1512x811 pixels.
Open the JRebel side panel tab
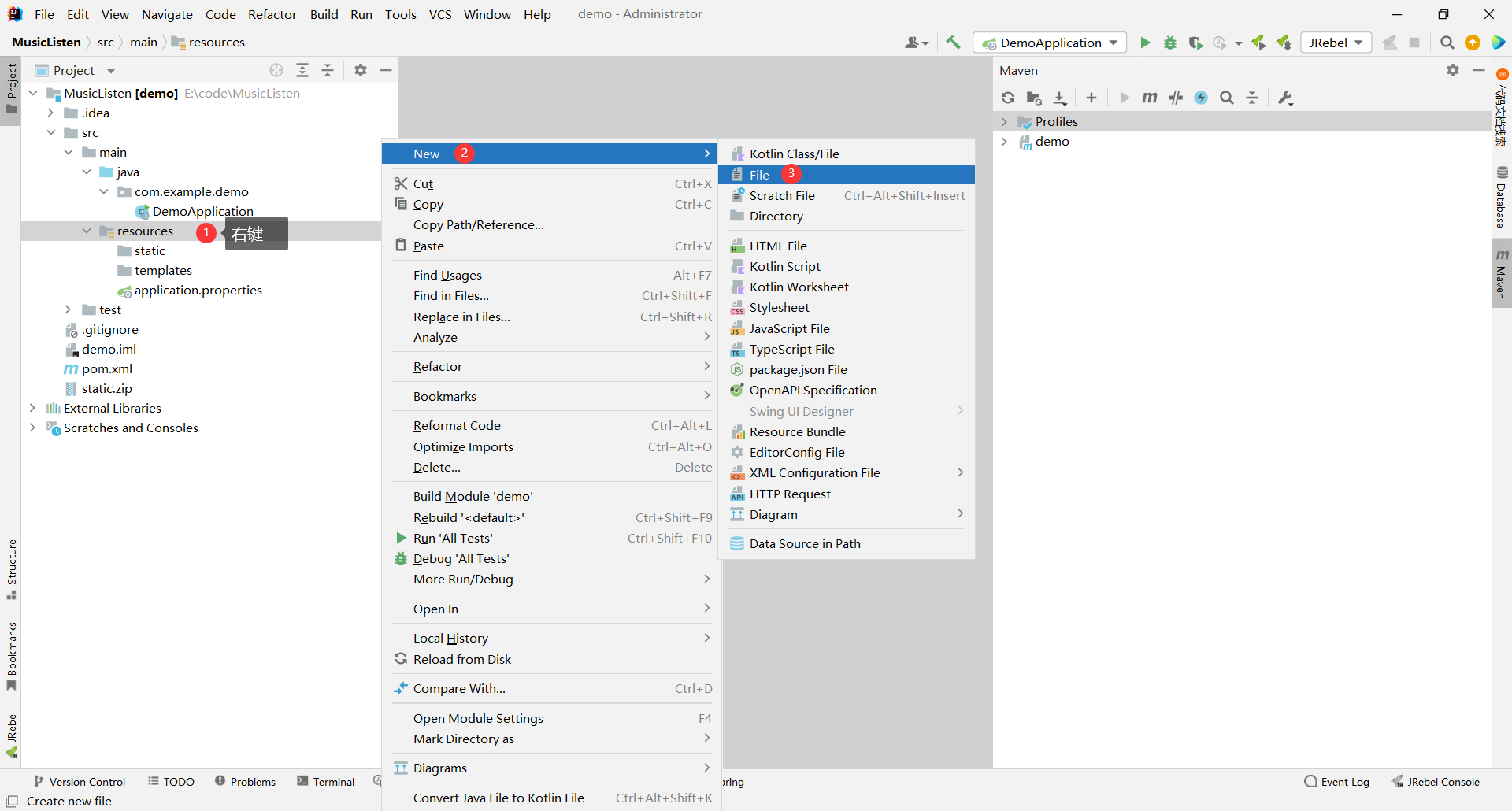click(11, 735)
